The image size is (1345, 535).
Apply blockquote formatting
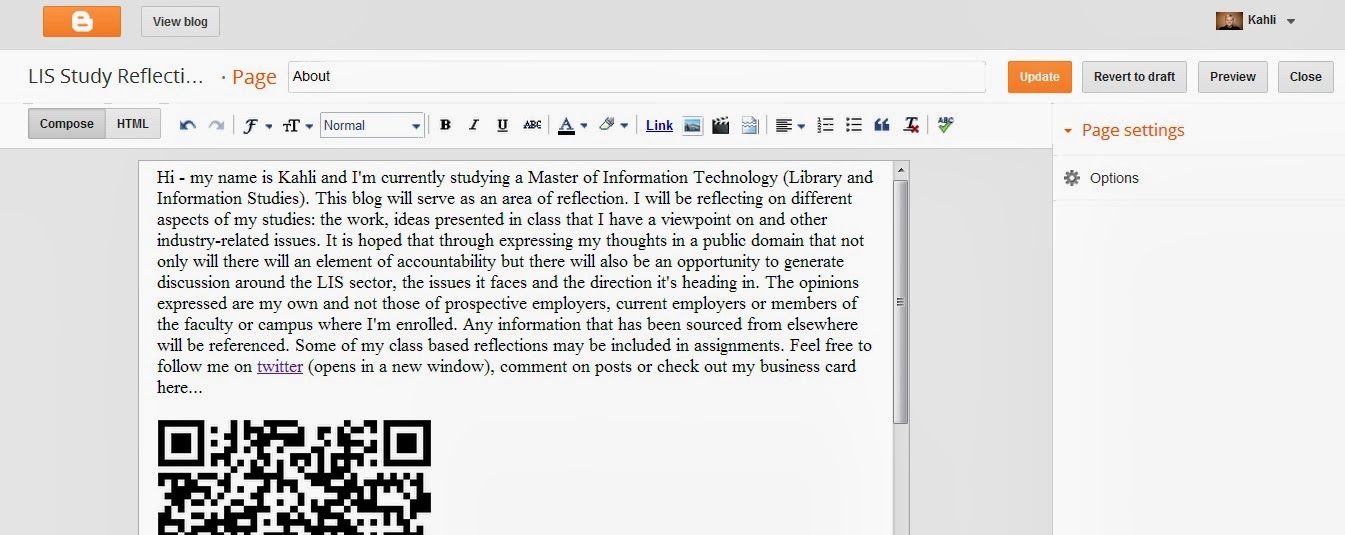pos(881,125)
